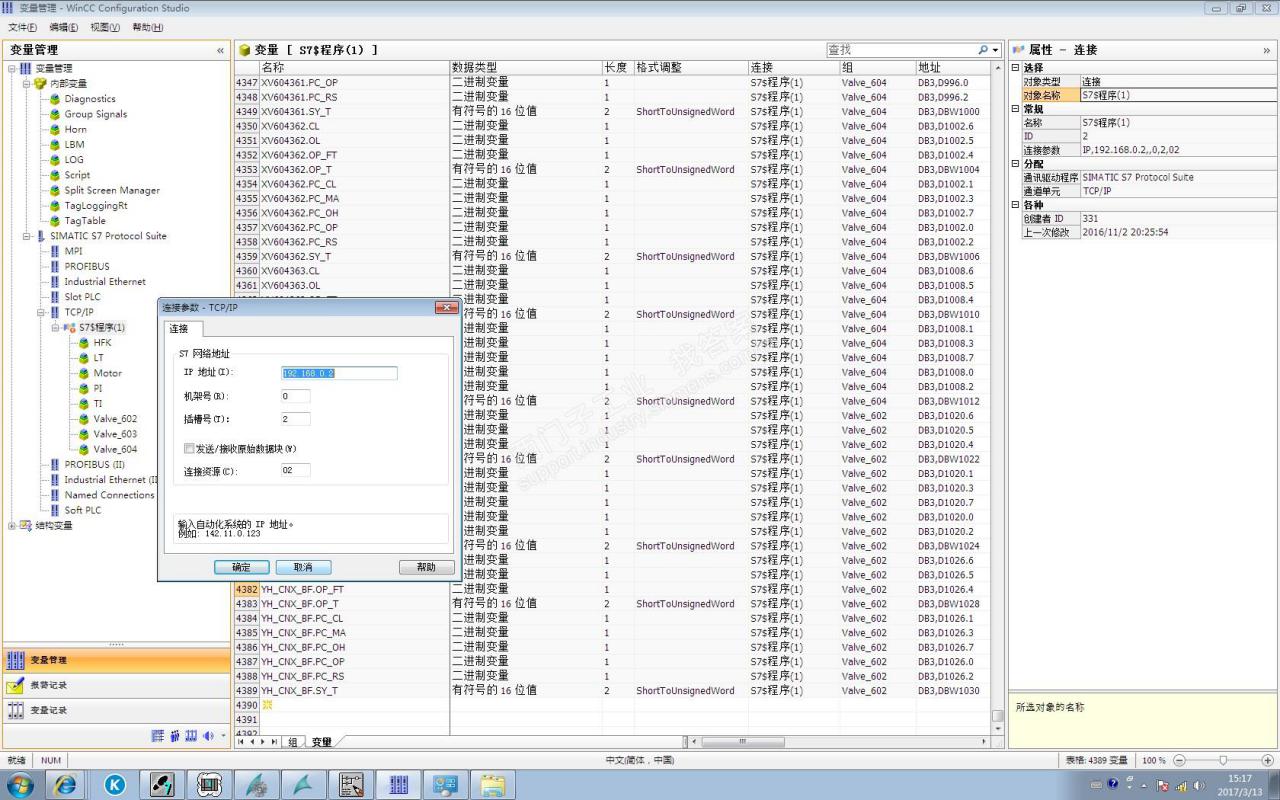
Task: Collapse the 内部变量 tree node
Action: point(27,83)
